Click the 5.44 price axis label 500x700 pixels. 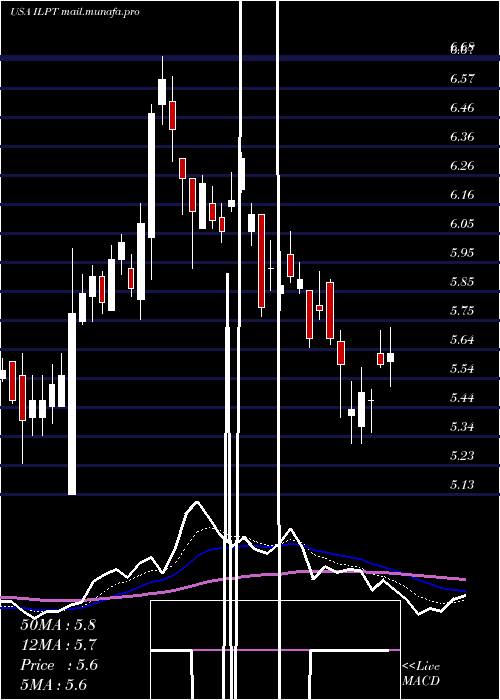(x=462, y=398)
